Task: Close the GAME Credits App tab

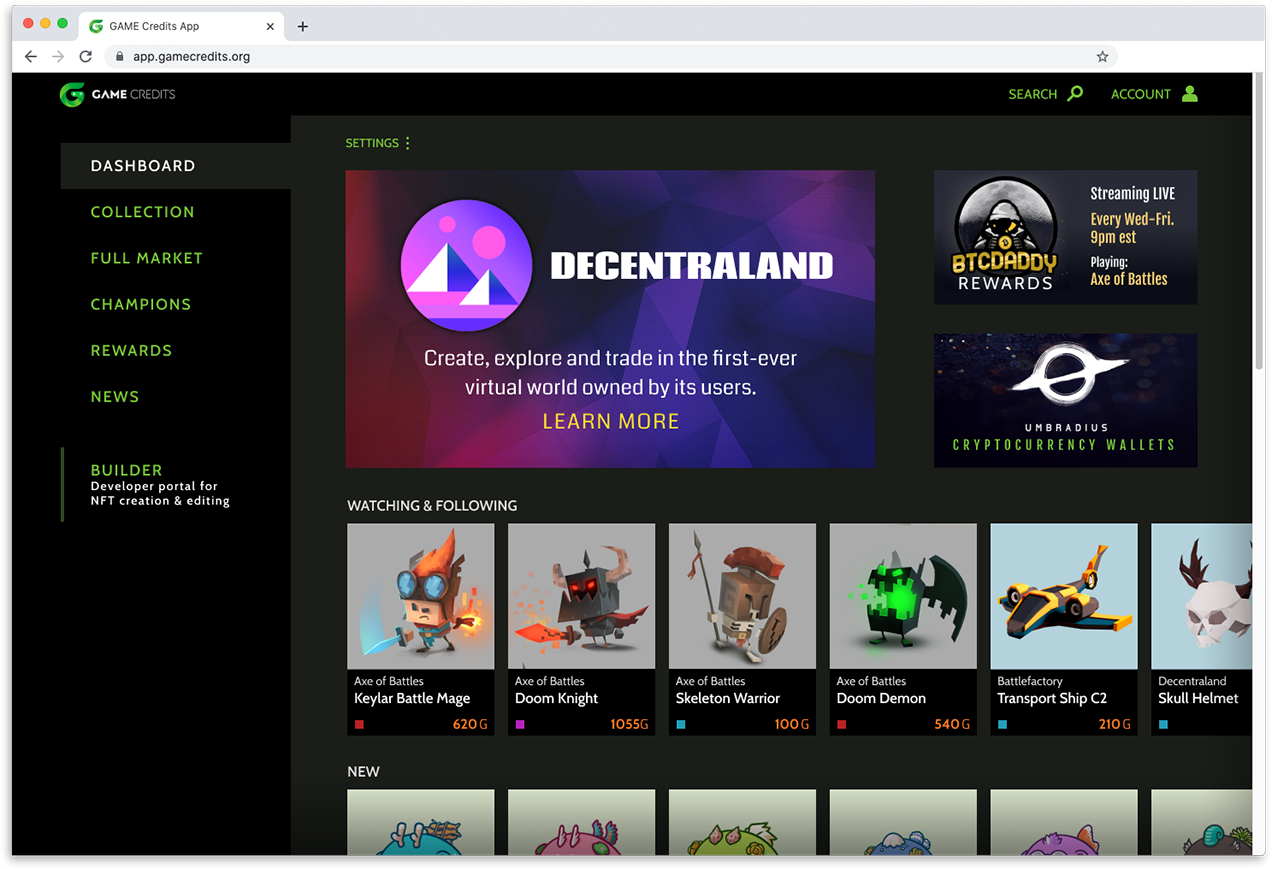Action: click(x=272, y=27)
